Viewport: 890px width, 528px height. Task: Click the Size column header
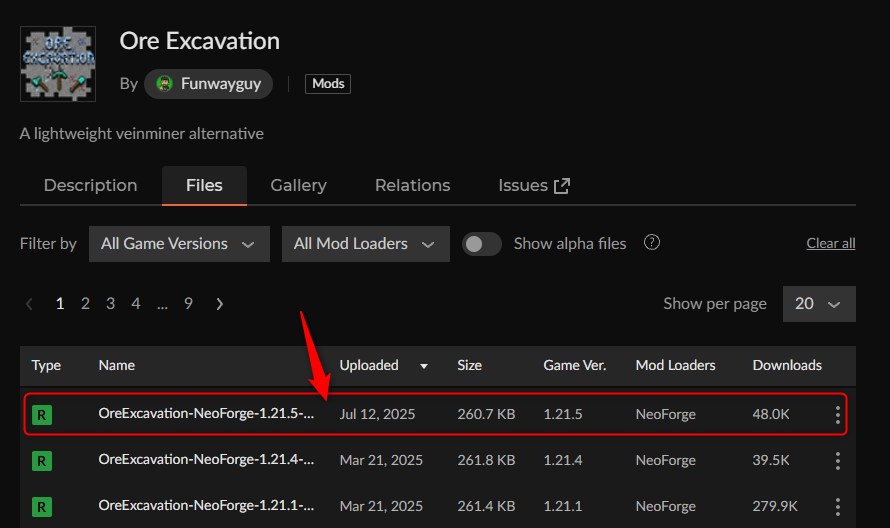[469, 365]
